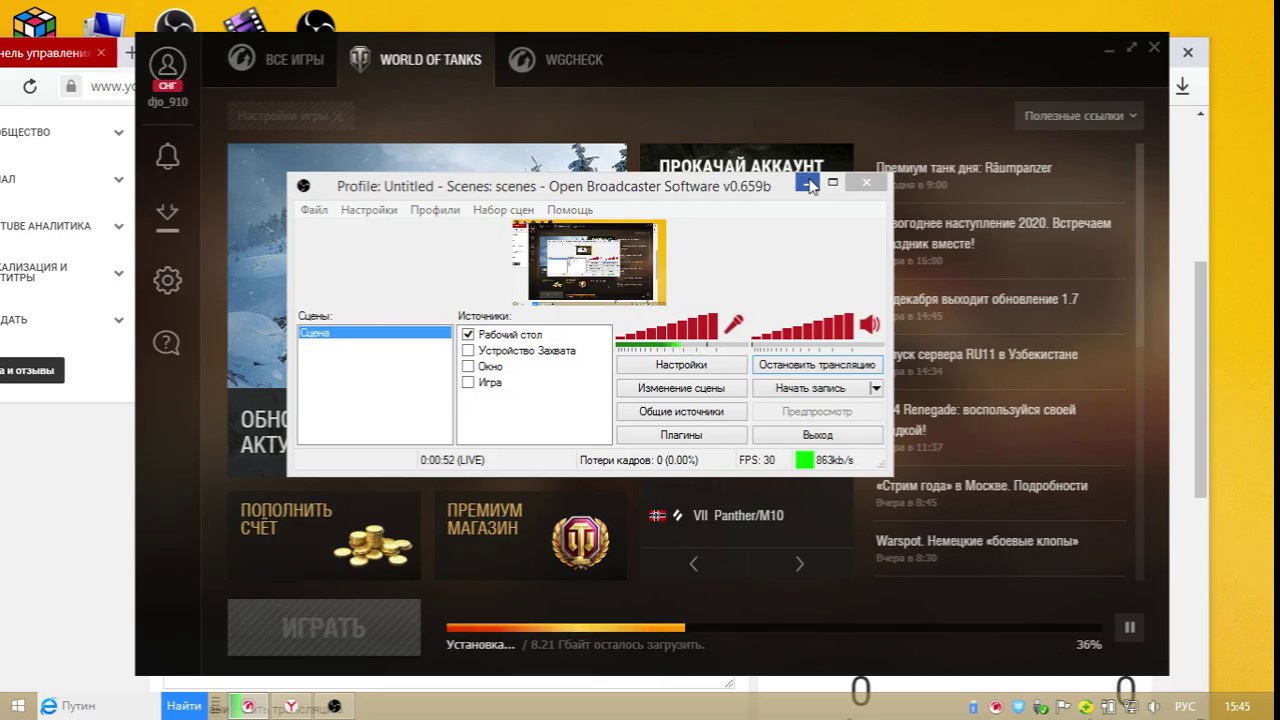Open the Файл menu in OBS

314,210
